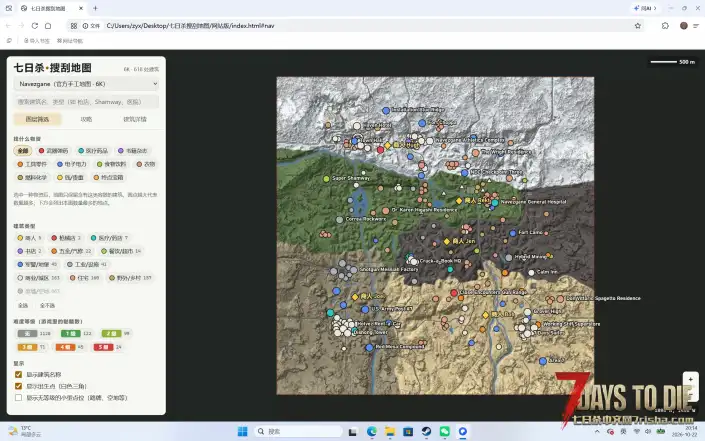705x441 pixels.
Task: Reload the page with browser refresh icon
Action: pyautogui.click(x=35, y=26)
